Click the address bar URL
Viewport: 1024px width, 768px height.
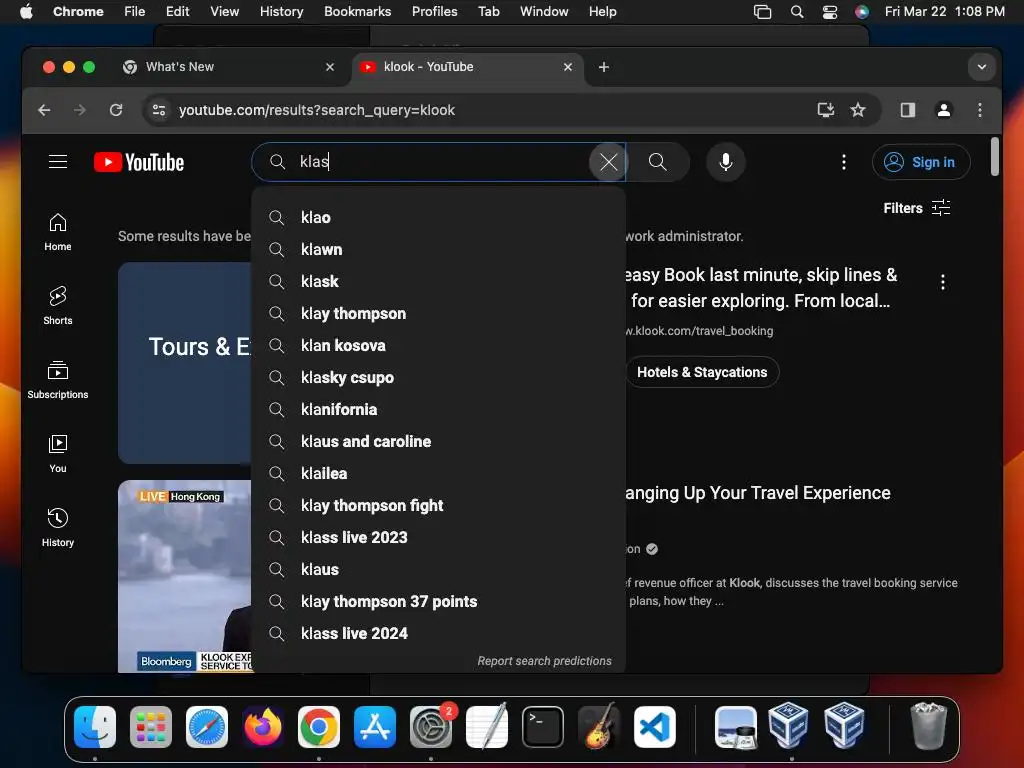[317, 110]
